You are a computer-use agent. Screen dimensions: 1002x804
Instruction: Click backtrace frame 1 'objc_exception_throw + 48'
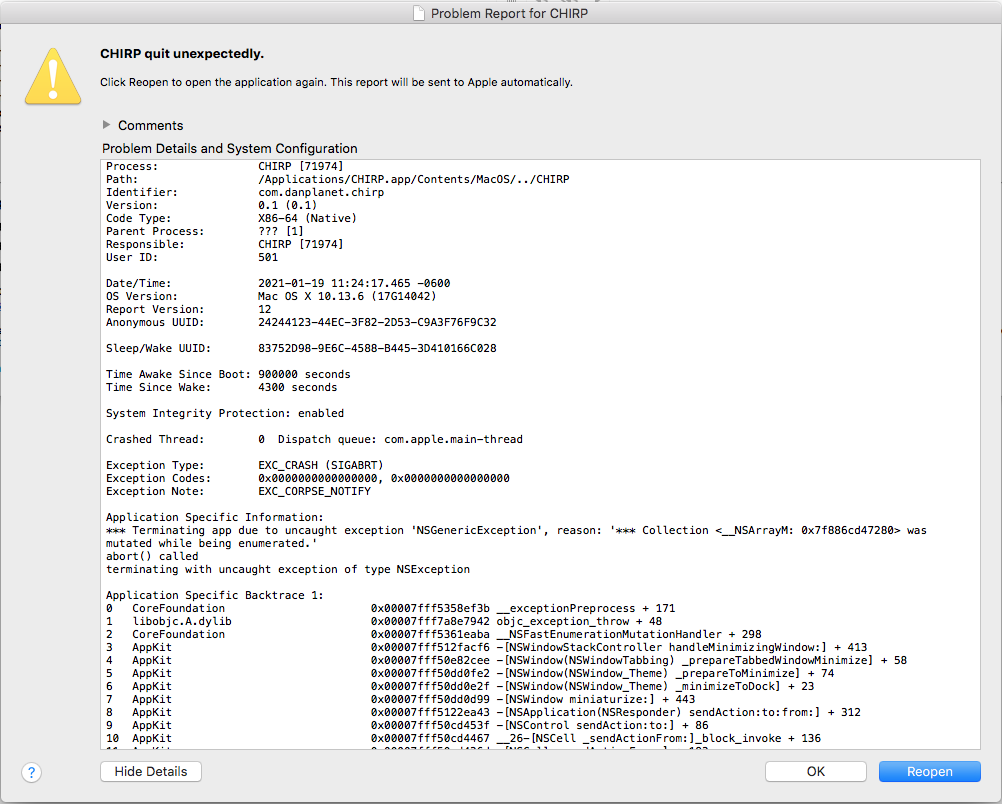point(579,621)
